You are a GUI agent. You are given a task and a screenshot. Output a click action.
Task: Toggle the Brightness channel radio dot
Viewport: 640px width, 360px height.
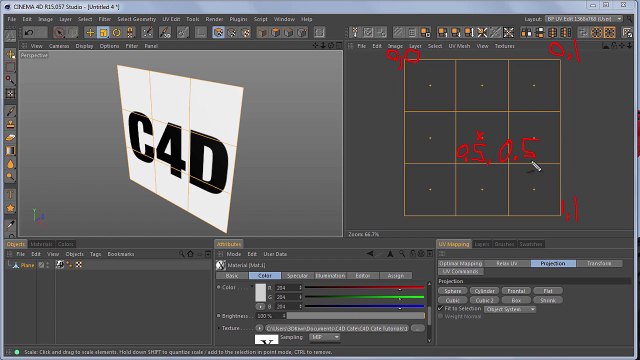219,316
